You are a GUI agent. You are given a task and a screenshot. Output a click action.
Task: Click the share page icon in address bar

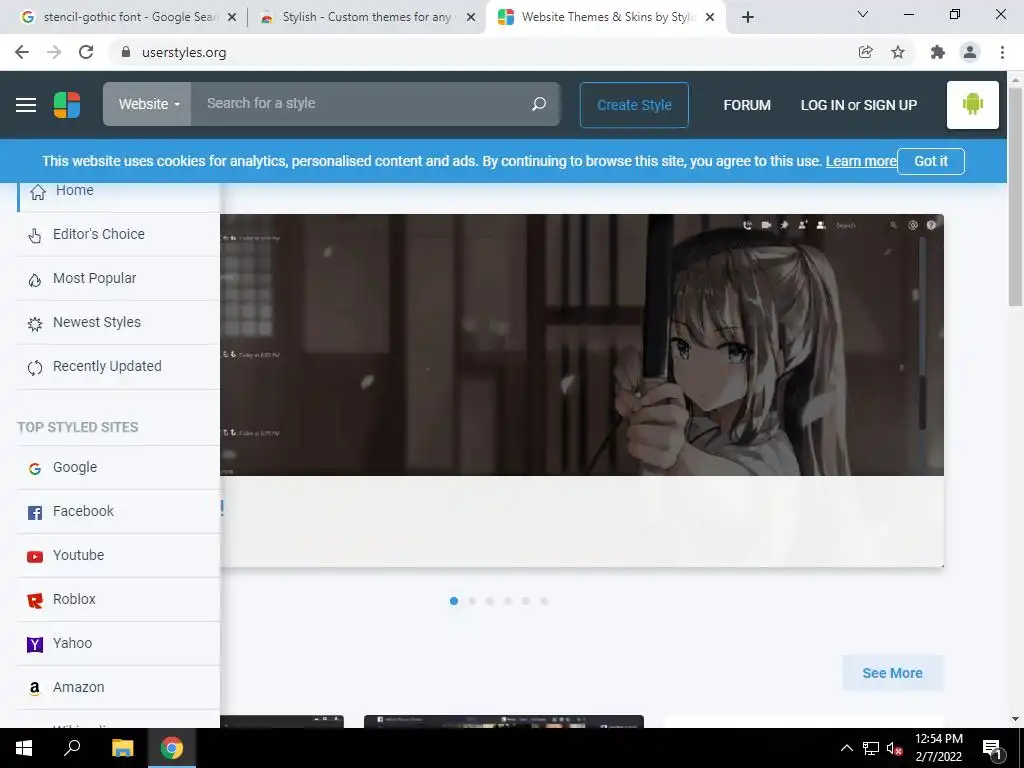coord(865,52)
